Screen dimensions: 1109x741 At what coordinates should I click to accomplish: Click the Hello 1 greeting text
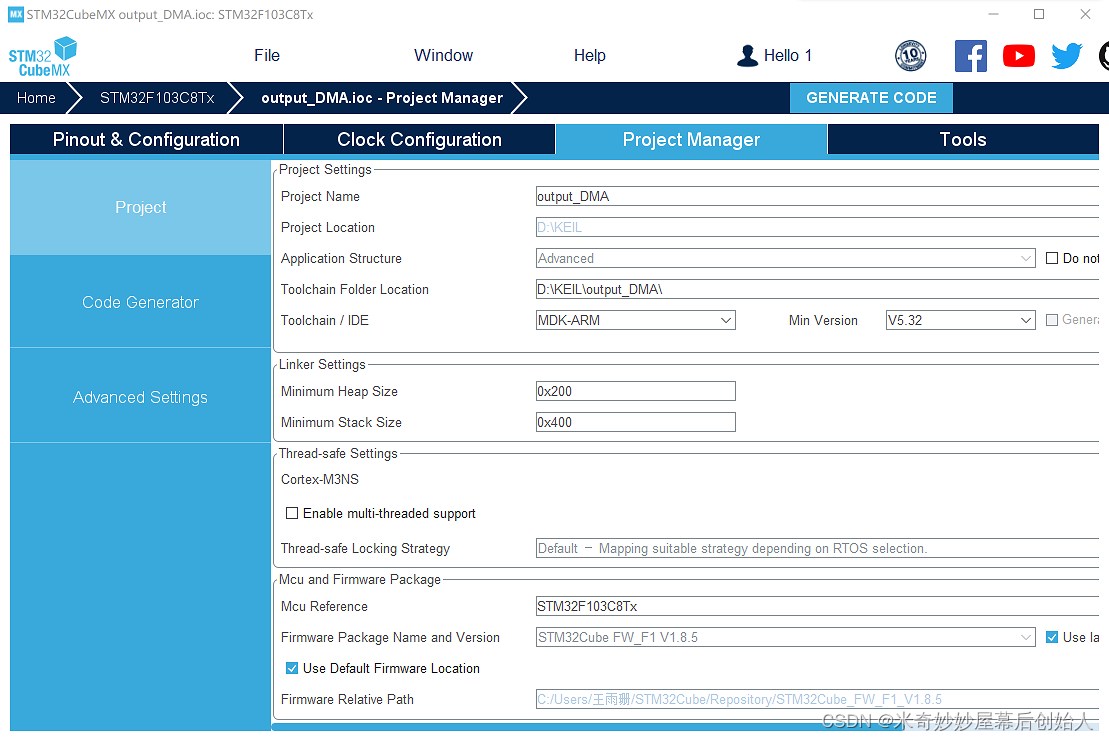[787, 56]
